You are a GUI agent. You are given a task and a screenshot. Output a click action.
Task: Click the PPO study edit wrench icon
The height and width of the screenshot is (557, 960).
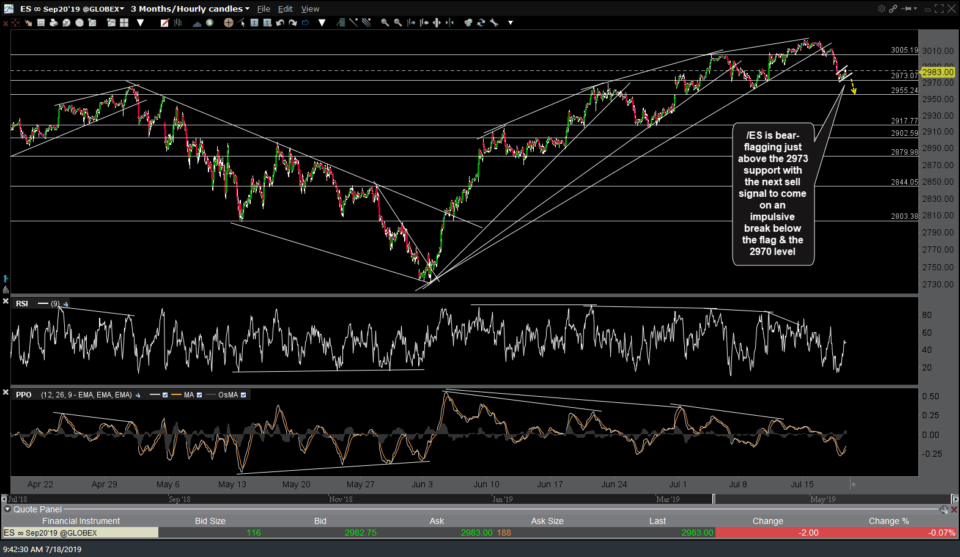coord(138,395)
